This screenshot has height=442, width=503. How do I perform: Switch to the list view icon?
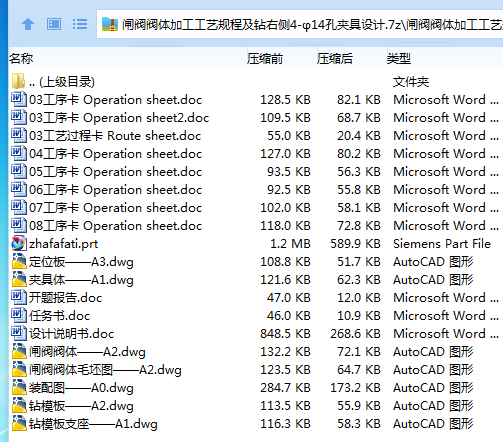(x=80, y=24)
